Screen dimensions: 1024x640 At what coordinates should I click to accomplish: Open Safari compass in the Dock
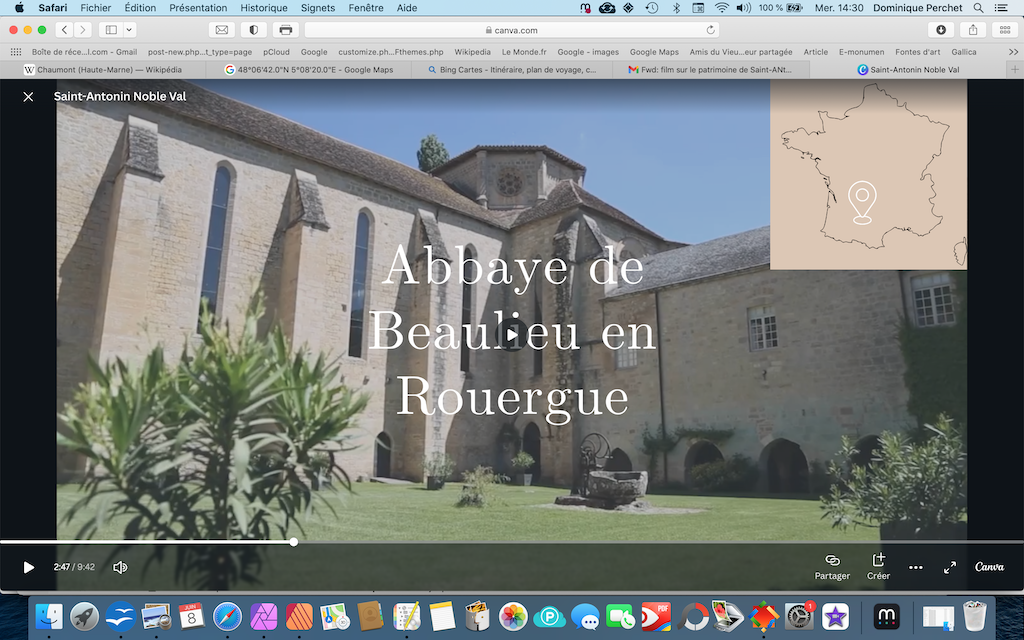[227, 616]
